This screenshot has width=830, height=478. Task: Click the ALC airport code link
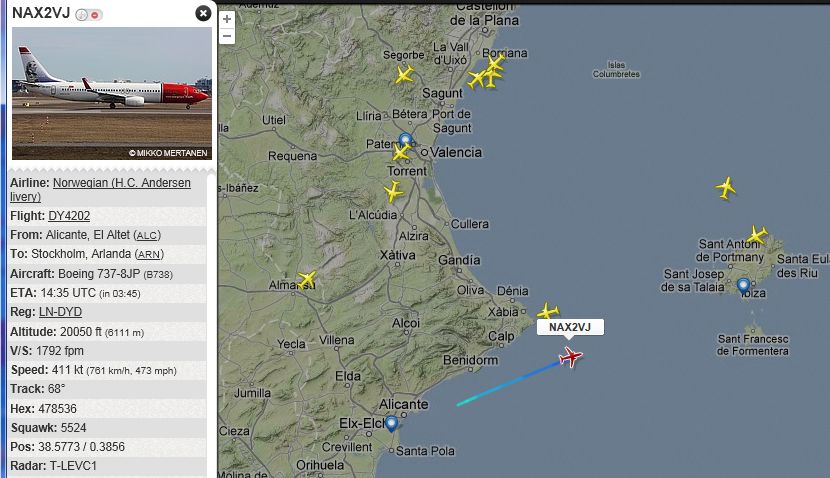click(x=147, y=236)
